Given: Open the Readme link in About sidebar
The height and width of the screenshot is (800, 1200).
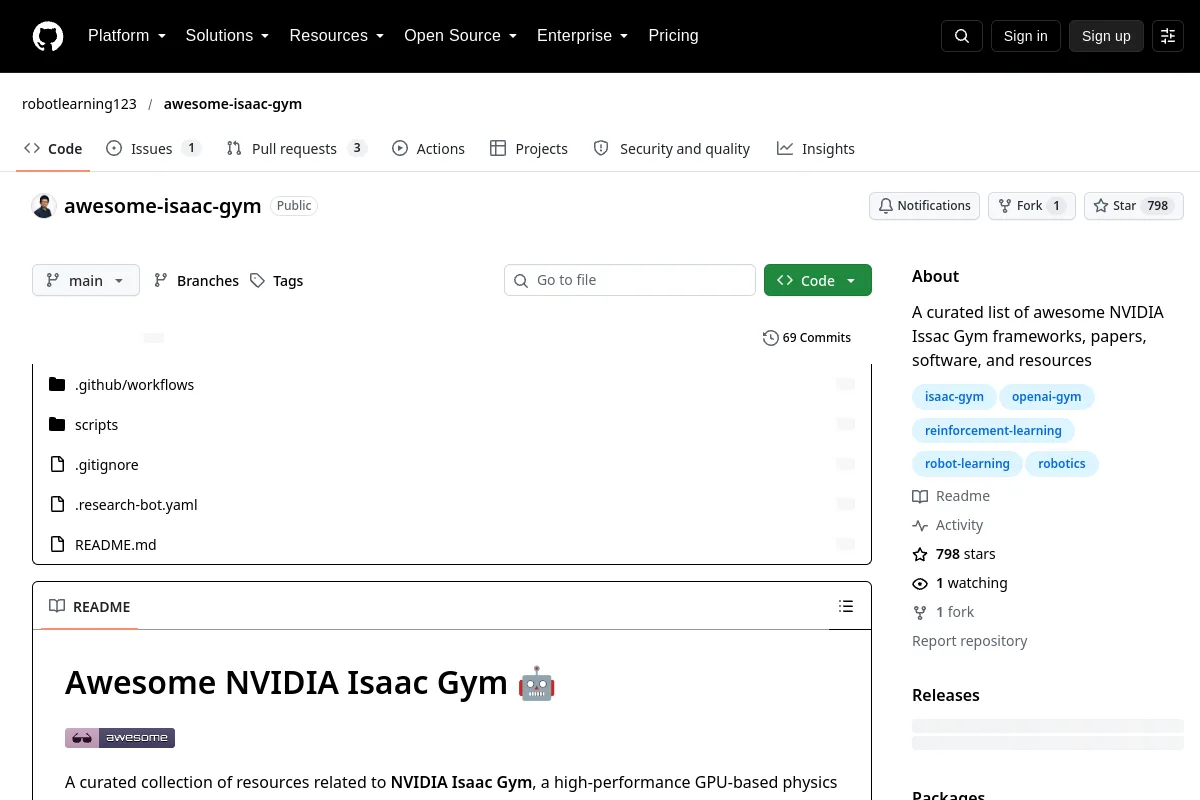Looking at the screenshot, I should click(x=951, y=496).
